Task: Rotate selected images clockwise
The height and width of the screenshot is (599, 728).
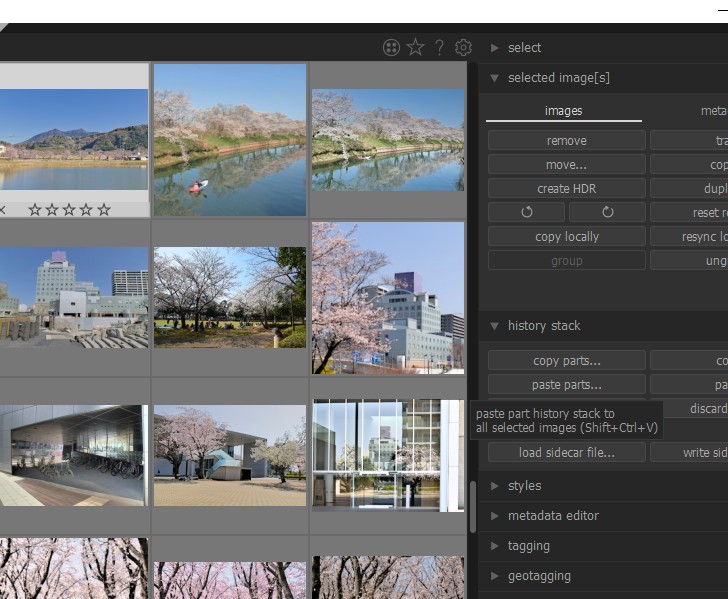Action: tap(607, 213)
